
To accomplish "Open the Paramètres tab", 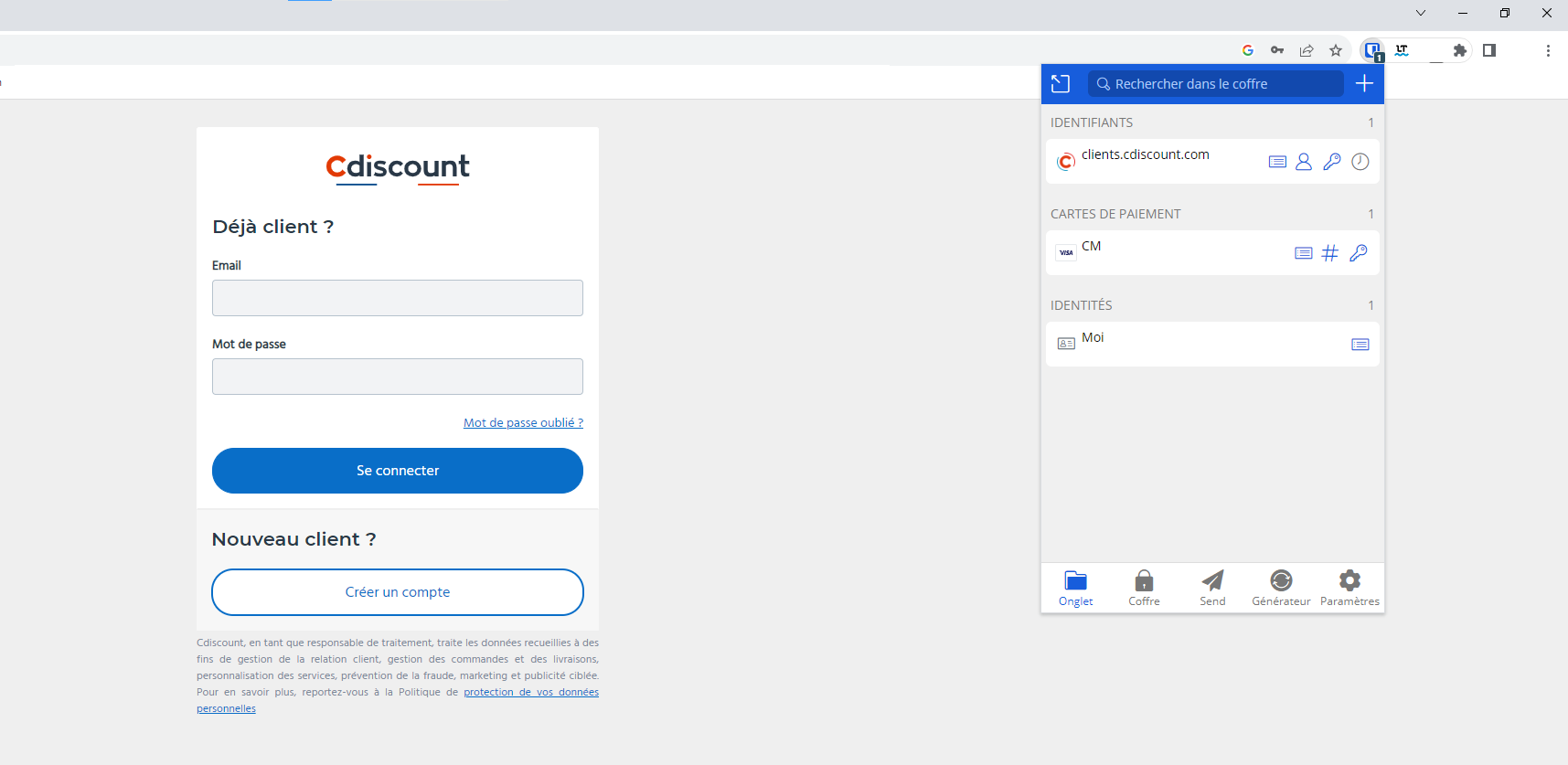I will pyautogui.click(x=1349, y=588).
